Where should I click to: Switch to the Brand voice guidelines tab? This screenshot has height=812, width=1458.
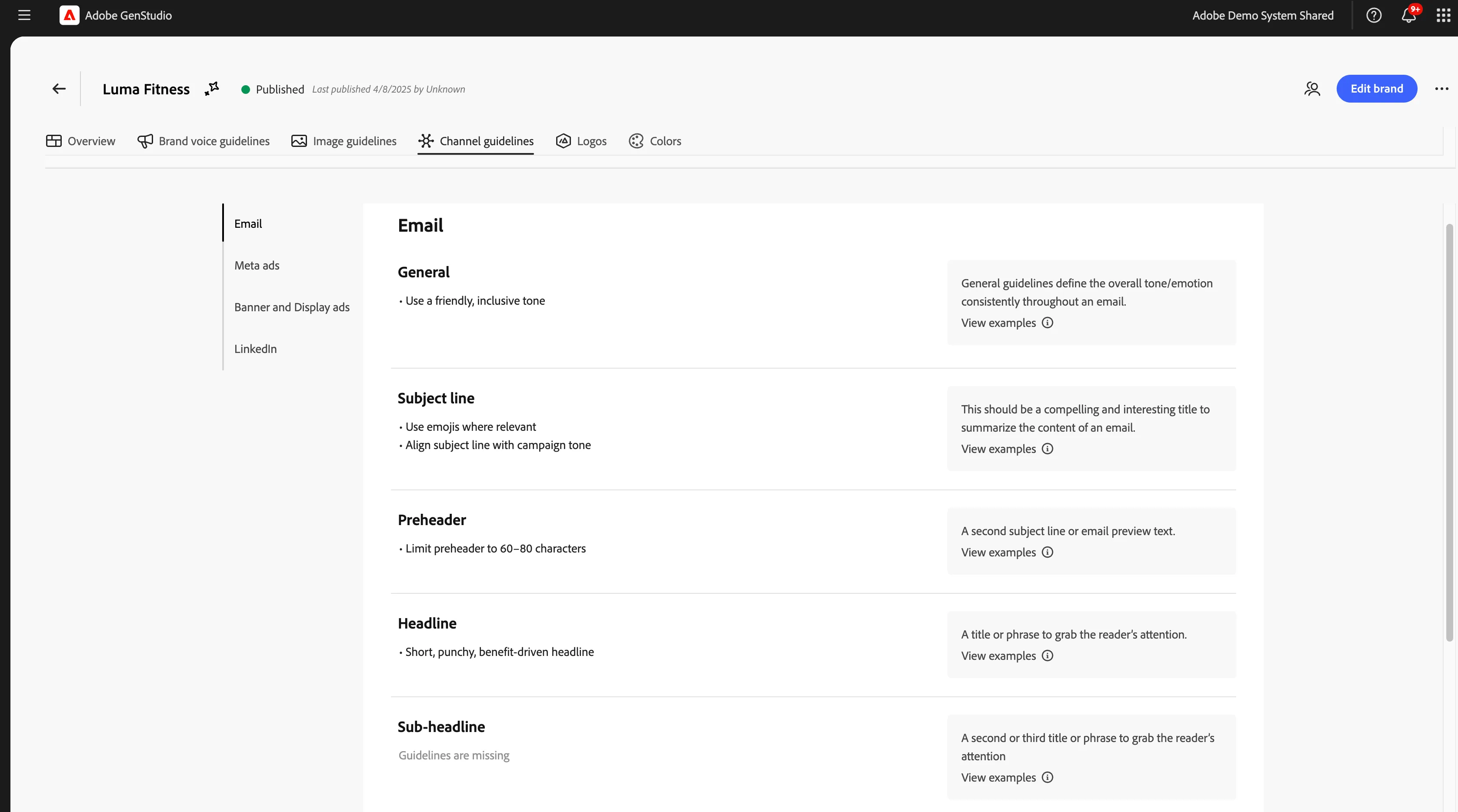[x=203, y=141]
